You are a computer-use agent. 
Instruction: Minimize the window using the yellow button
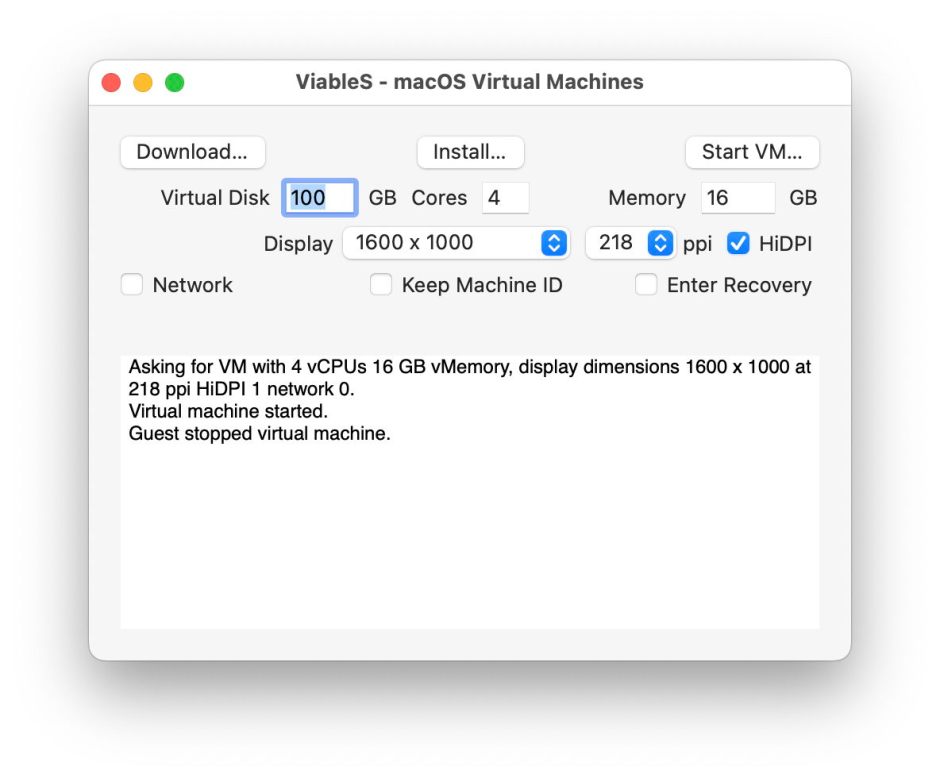[143, 83]
